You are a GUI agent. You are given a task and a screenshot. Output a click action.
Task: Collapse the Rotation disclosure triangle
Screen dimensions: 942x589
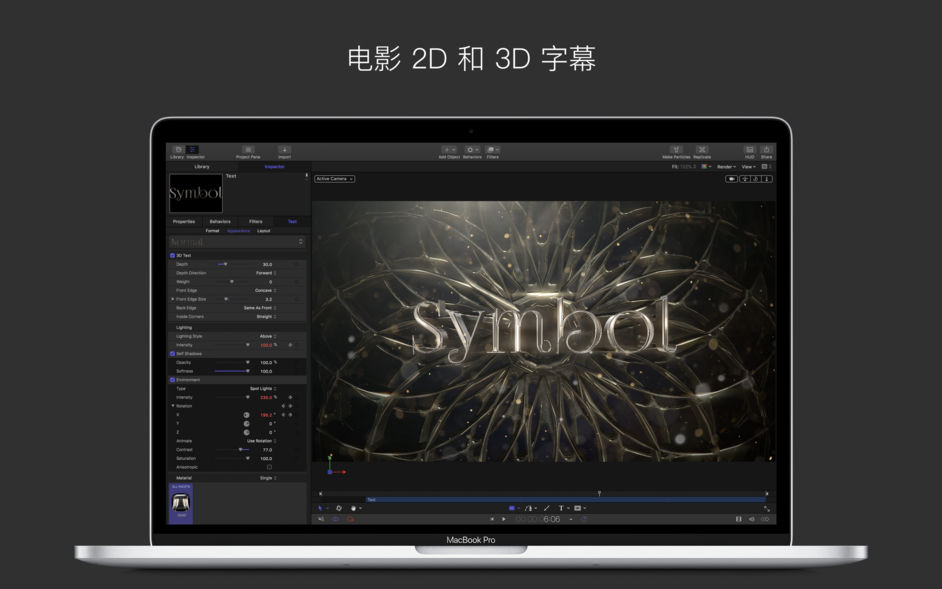point(172,405)
